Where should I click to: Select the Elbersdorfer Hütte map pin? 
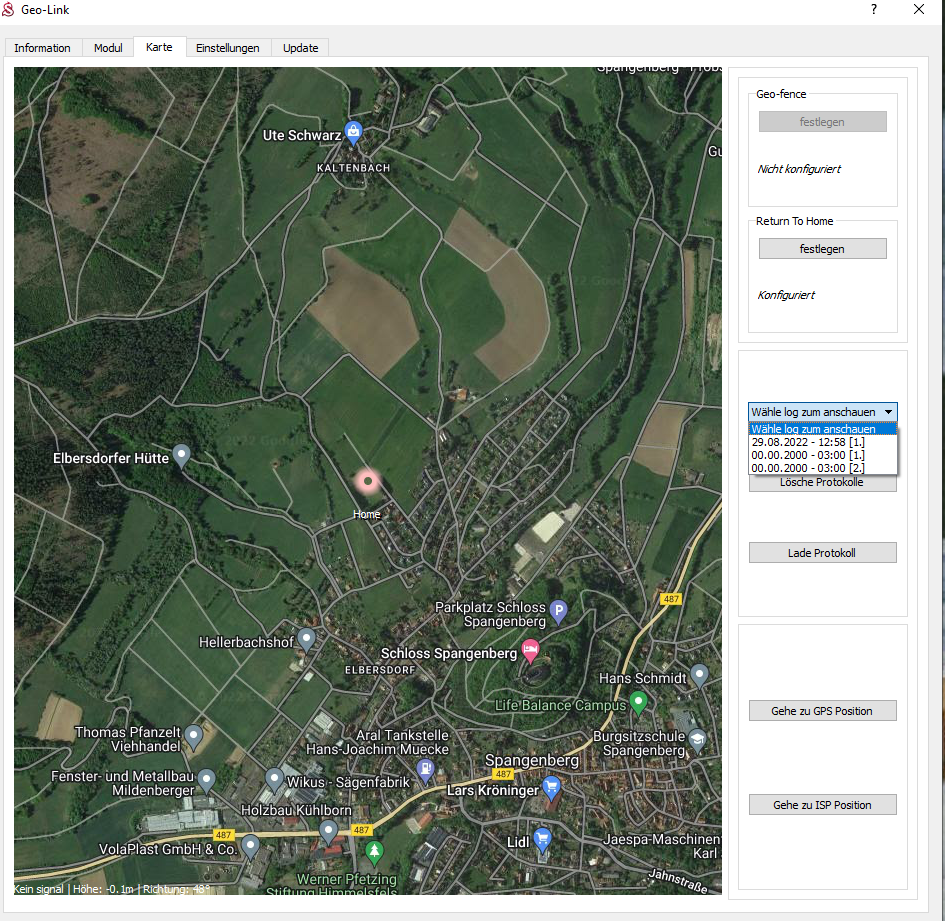coord(181,456)
